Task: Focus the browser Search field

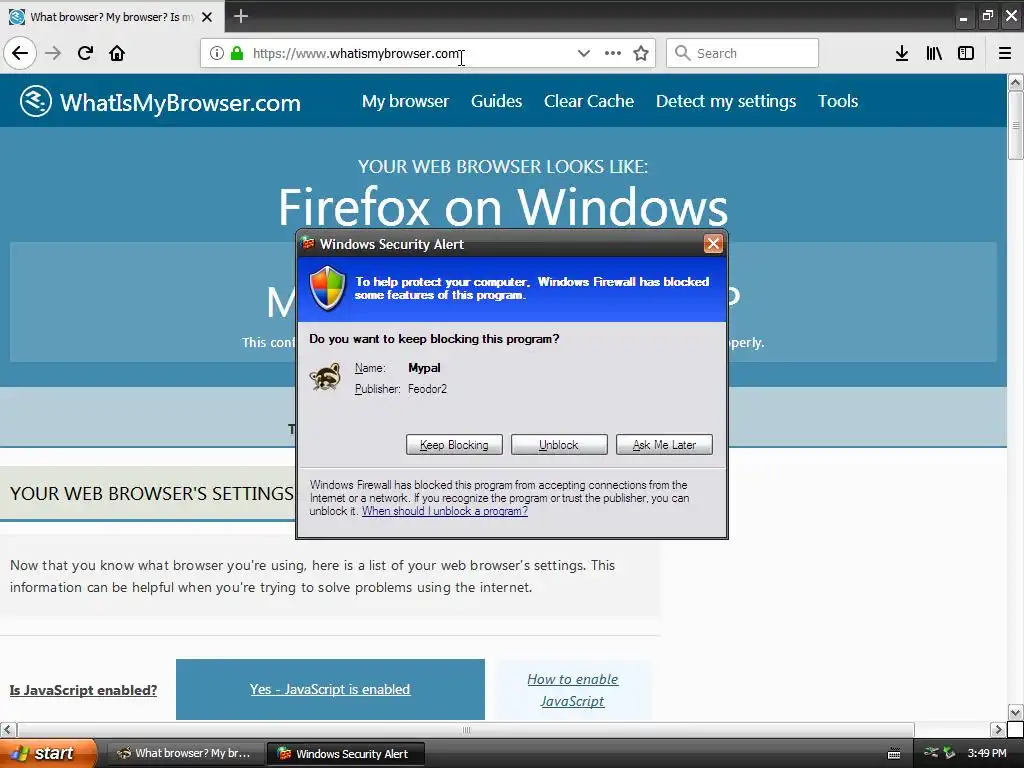Action: [x=743, y=53]
